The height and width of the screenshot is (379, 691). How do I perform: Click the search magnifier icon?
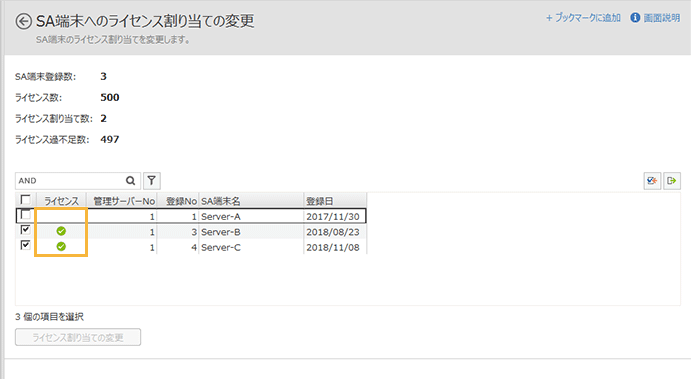pos(130,181)
